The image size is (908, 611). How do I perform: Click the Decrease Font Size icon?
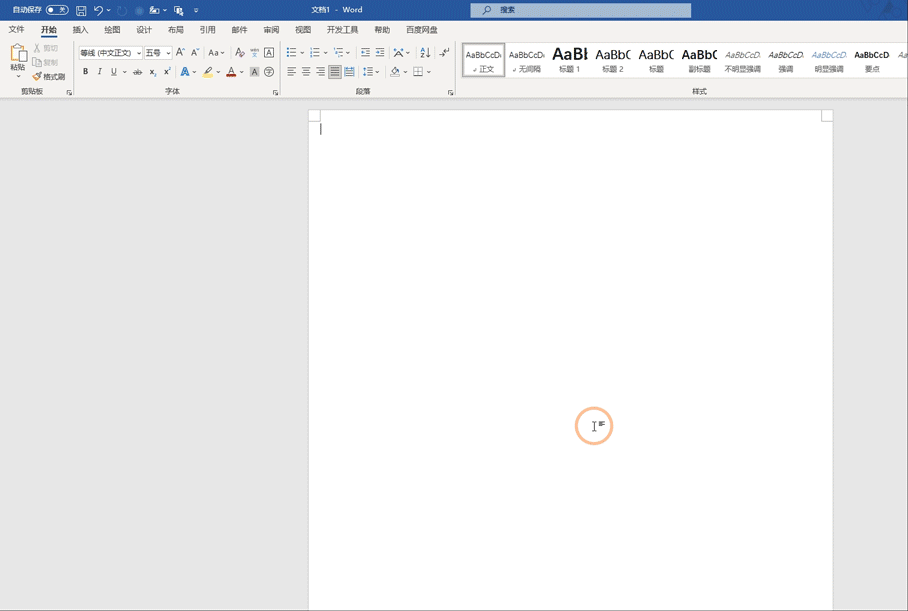[195, 53]
